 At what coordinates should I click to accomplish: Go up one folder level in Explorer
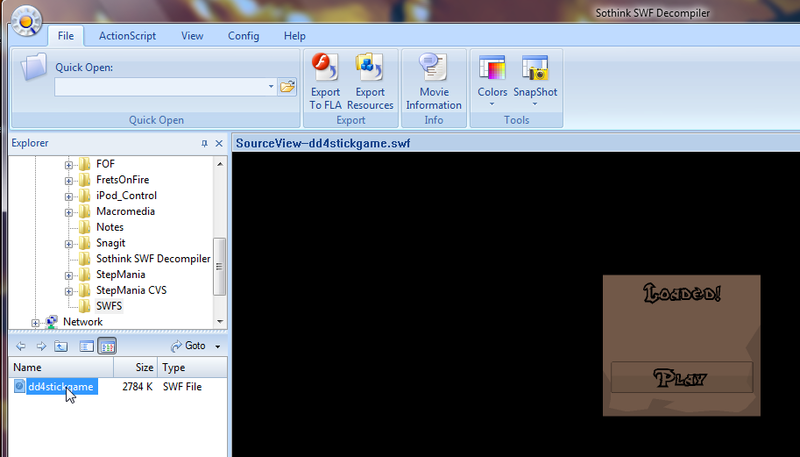pos(61,346)
